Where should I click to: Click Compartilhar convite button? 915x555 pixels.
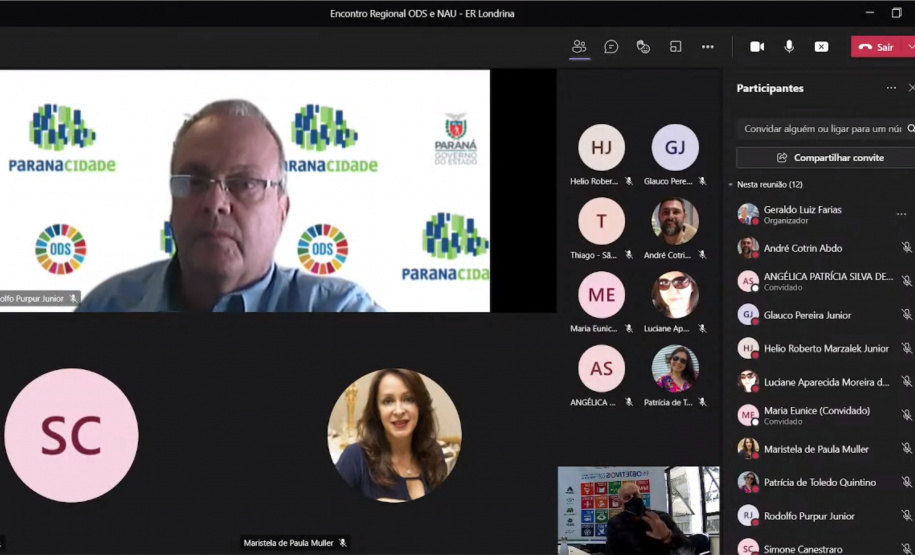[828, 158]
